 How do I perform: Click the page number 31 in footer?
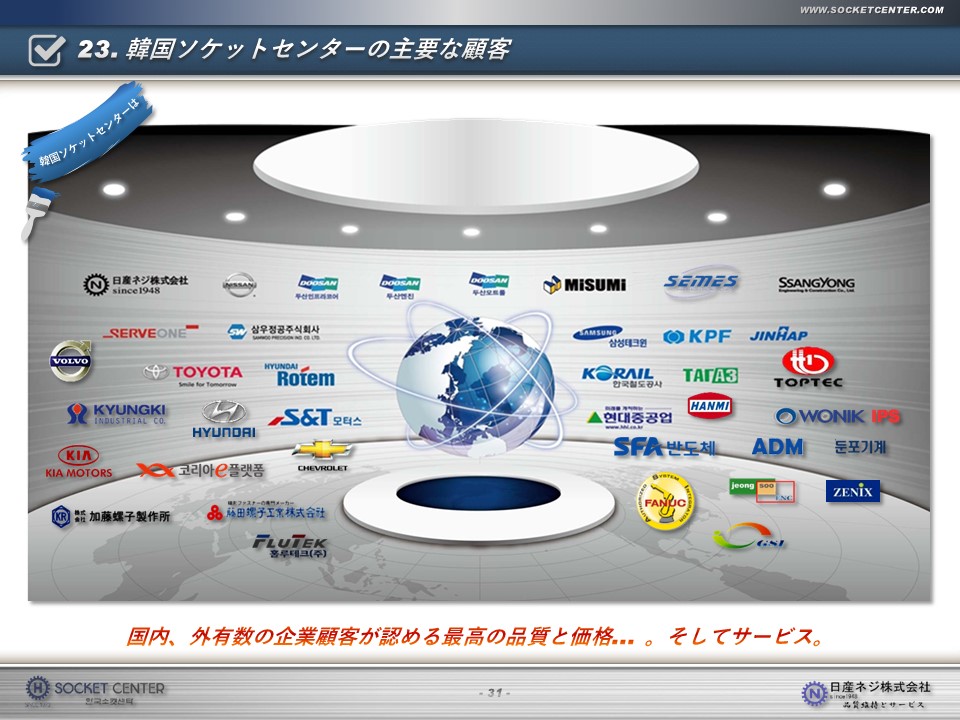[x=494, y=692]
